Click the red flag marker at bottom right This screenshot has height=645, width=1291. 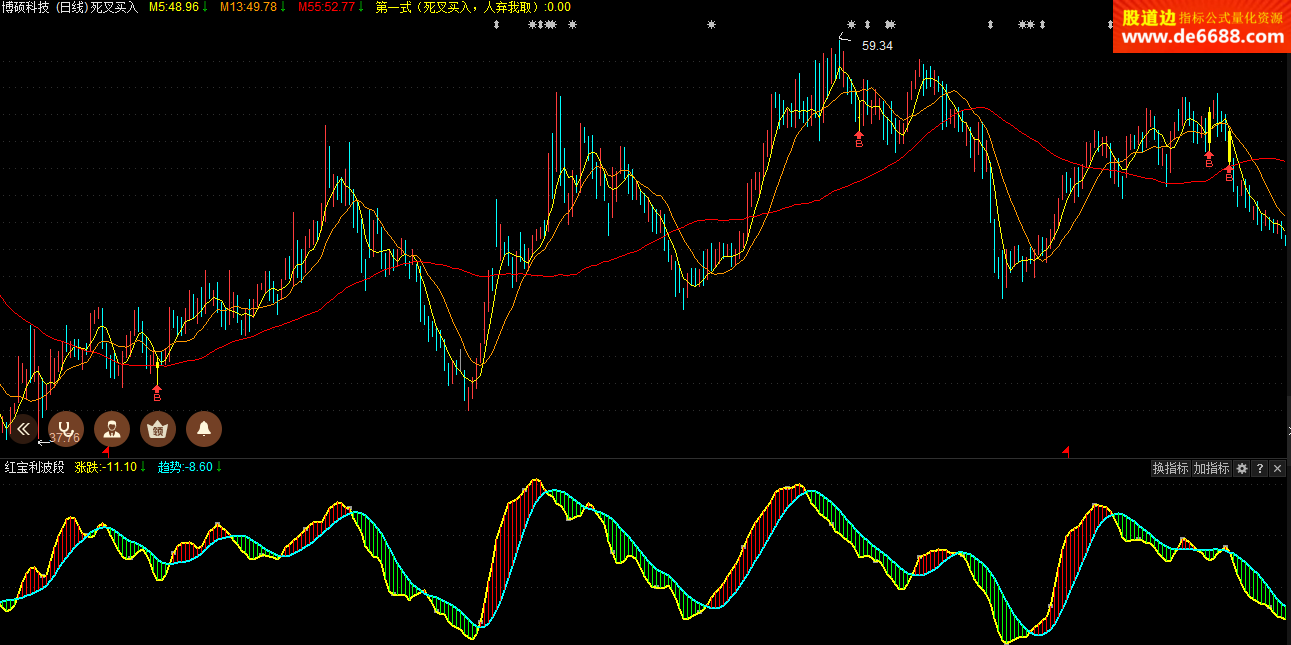[x=1066, y=452]
